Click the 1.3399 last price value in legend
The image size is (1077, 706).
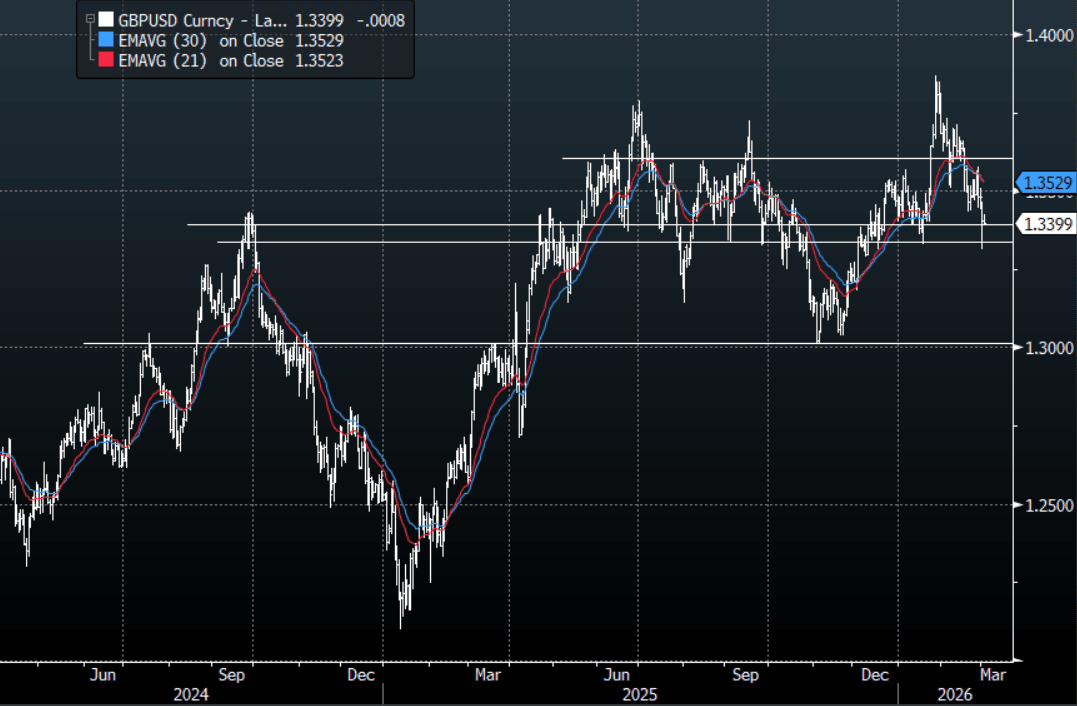tap(319, 21)
